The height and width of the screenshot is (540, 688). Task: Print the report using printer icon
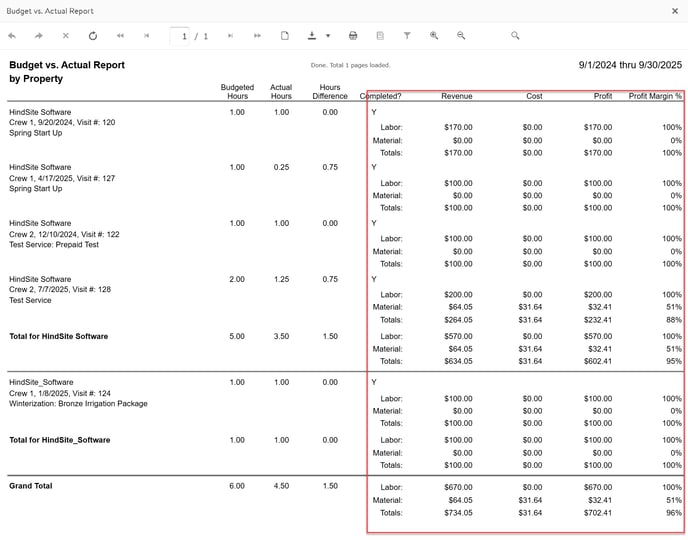(x=353, y=36)
